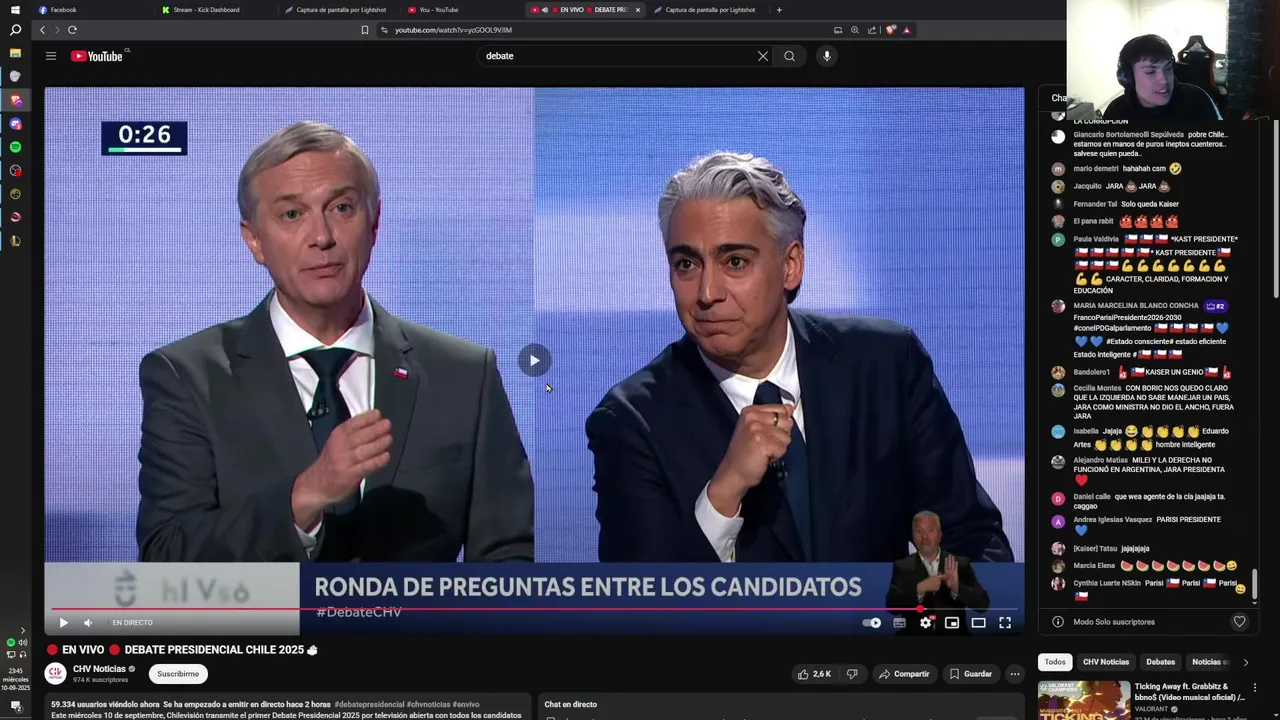Click the #chvnoticias hashtag link
This screenshot has width=1280, height=720.
click(x=428, y=704)
